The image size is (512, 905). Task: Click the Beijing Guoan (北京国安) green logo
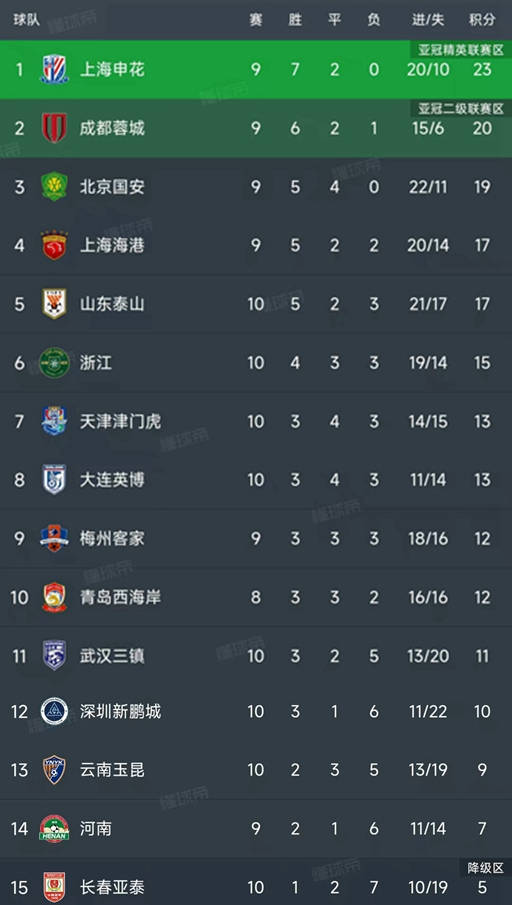pyautogui.click(x=54, y=186)
